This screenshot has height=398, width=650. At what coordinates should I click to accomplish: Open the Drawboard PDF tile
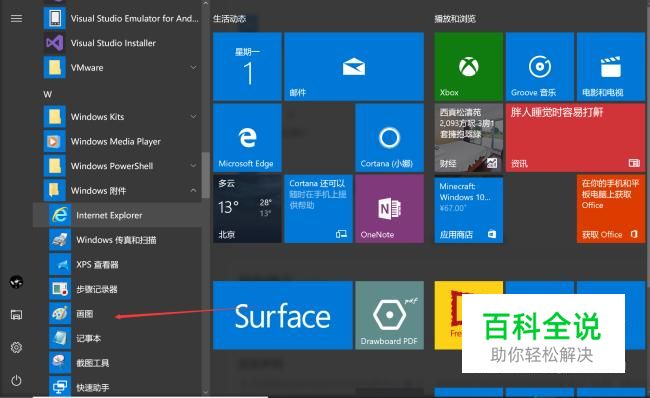click(389, 315)
